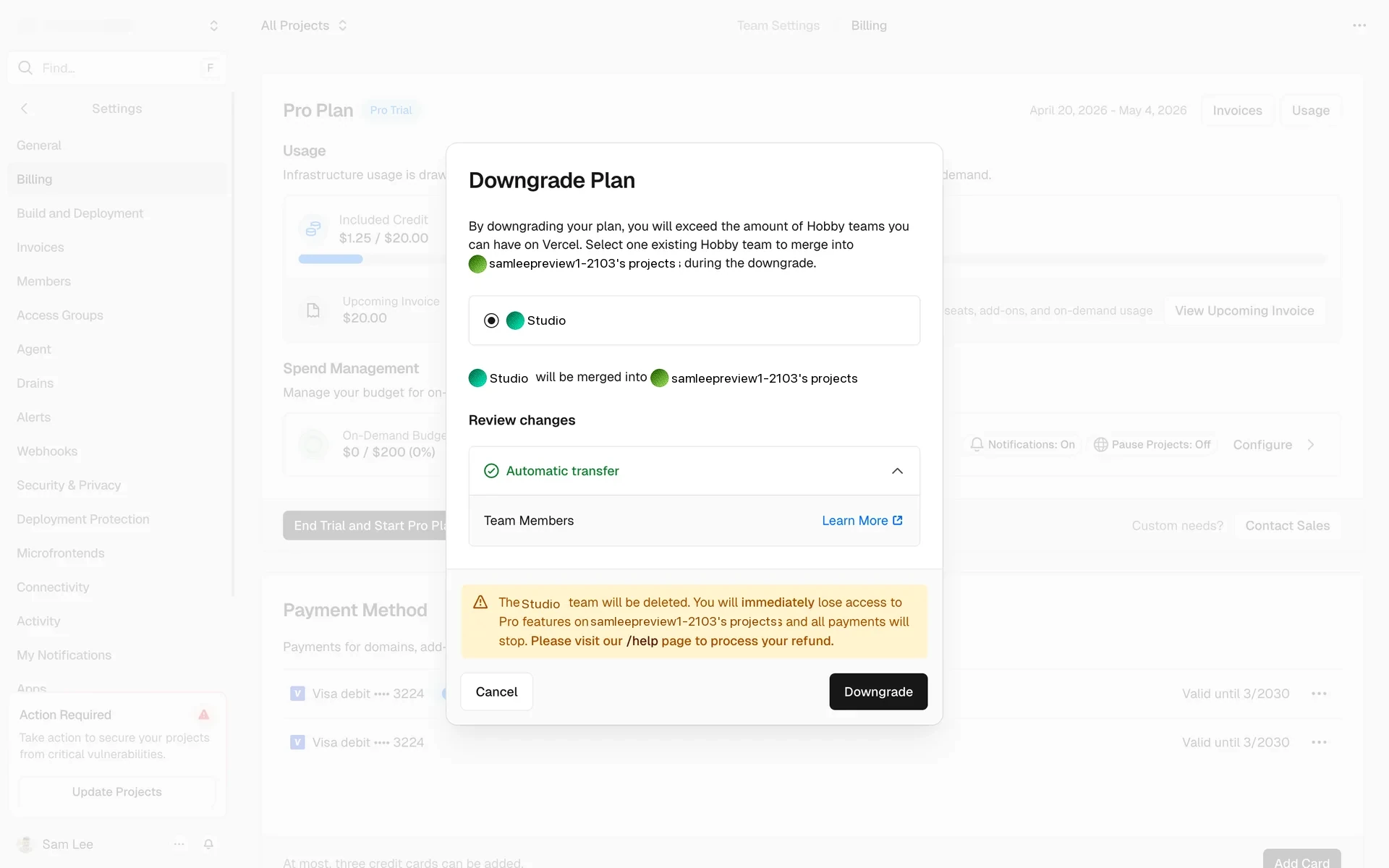Select the Studio team radio button
Viewport: 1389px width, 868px height.
click(x=491, y=320)
